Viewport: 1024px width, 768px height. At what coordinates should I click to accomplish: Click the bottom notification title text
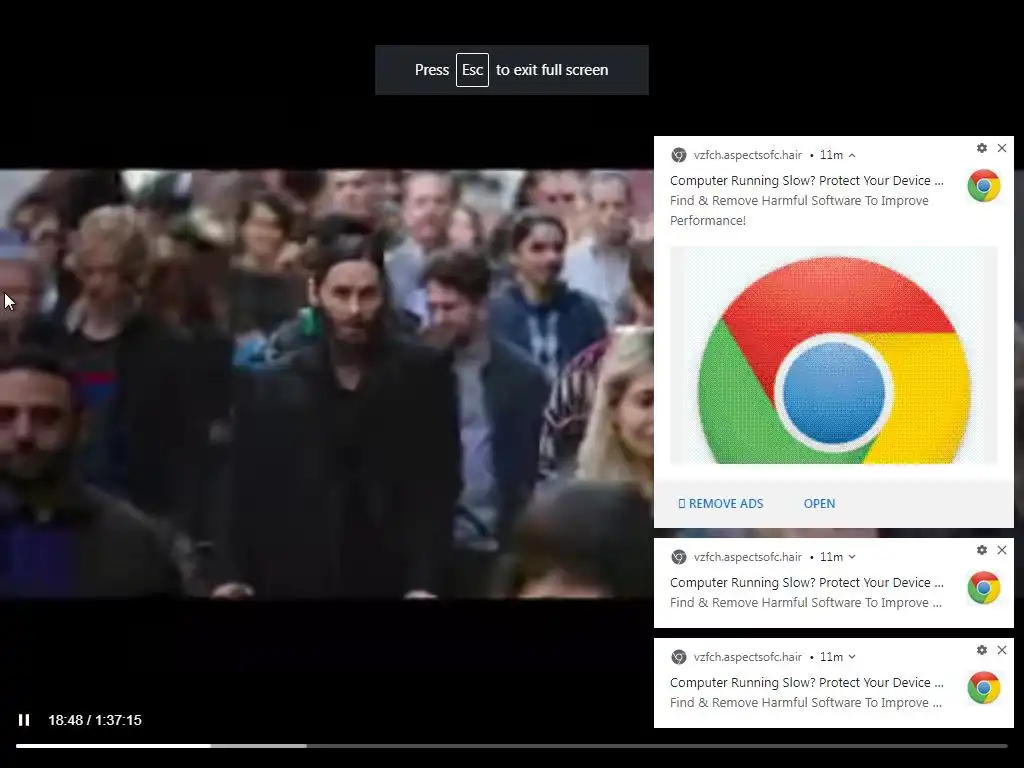pyautogui.click(x=807, y=682)
